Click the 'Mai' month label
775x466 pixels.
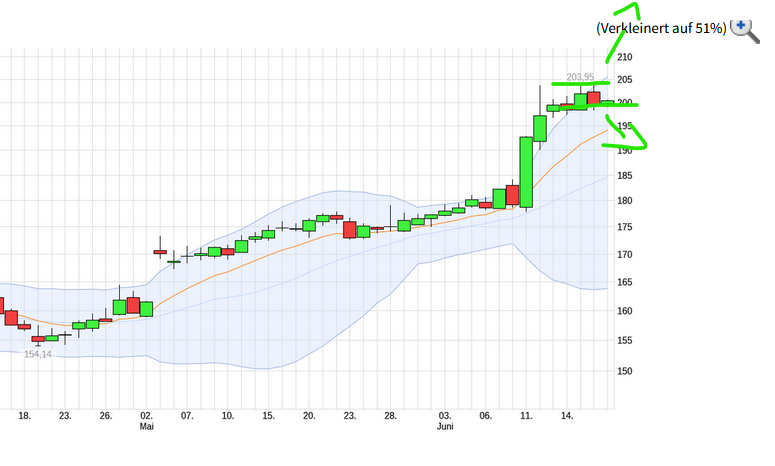146,426
